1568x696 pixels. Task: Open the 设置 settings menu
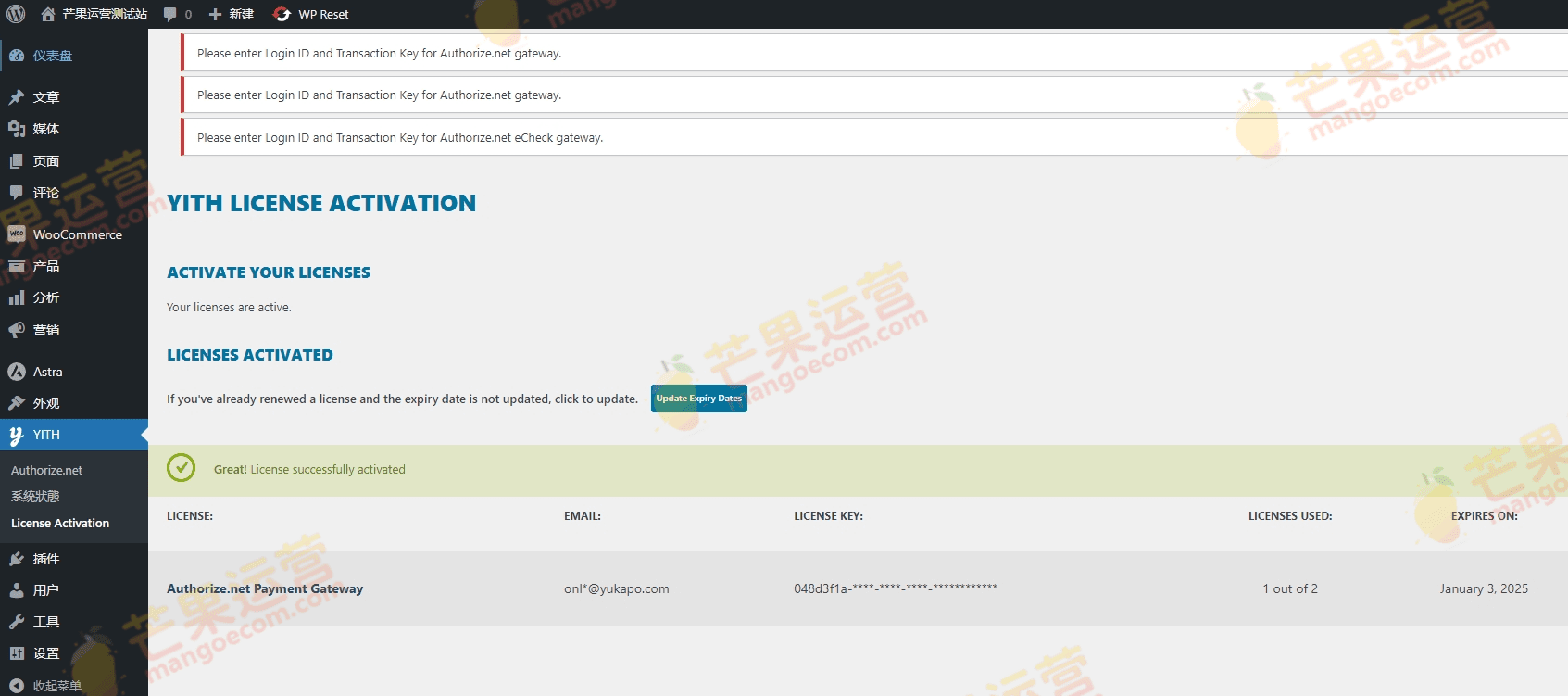click(74, 653)
